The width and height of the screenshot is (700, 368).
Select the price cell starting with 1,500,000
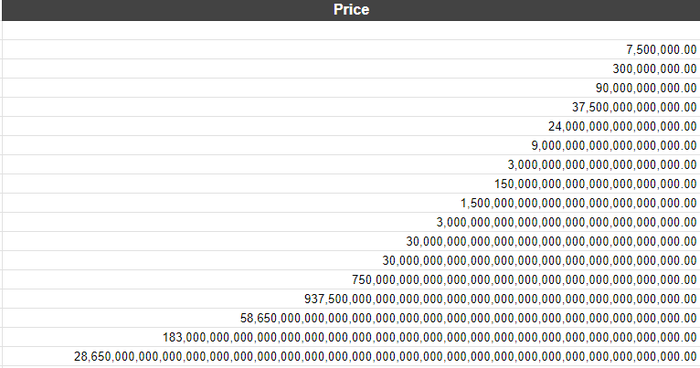coord(351,203)
